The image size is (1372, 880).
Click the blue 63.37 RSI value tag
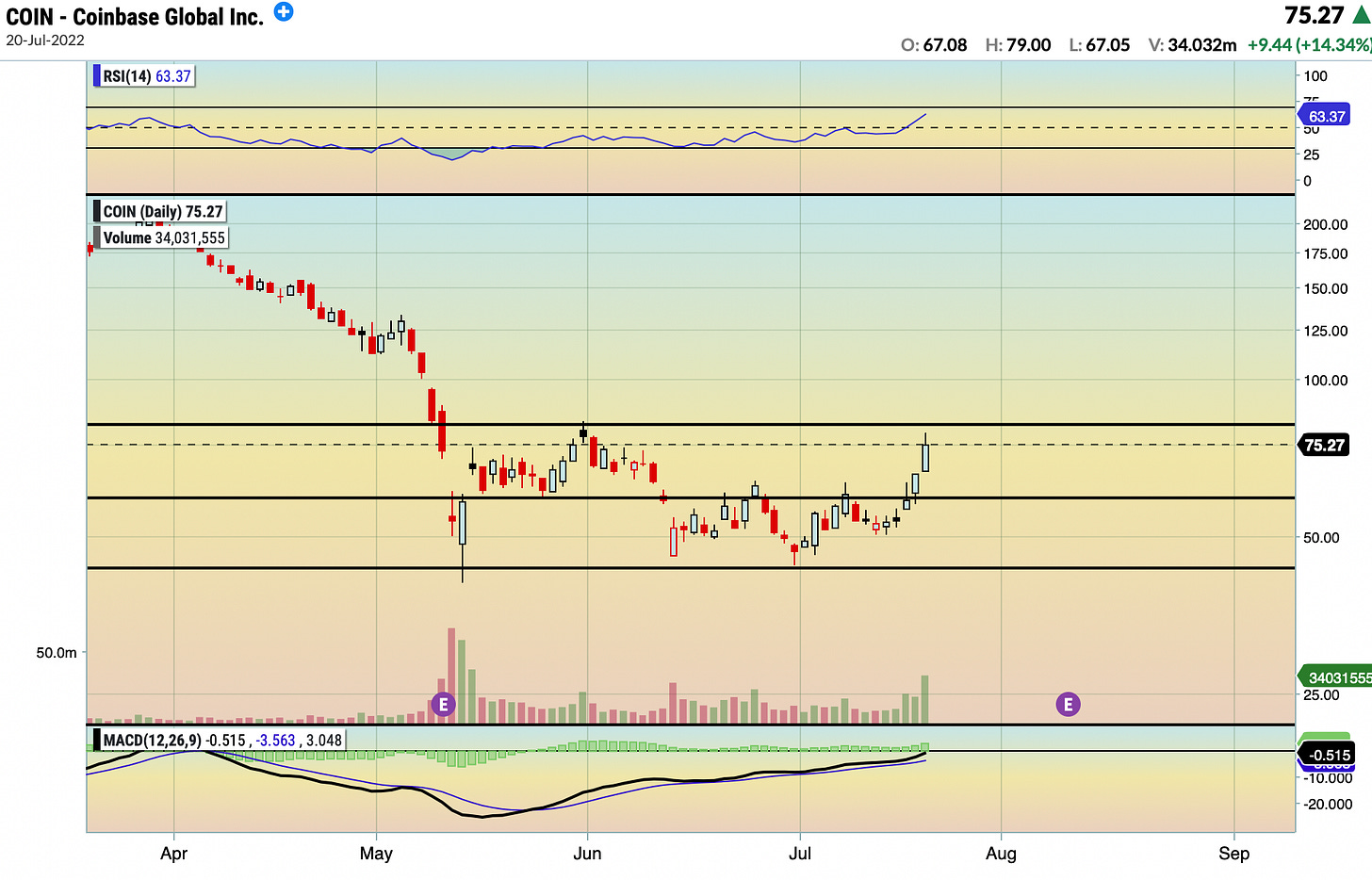1325,116
